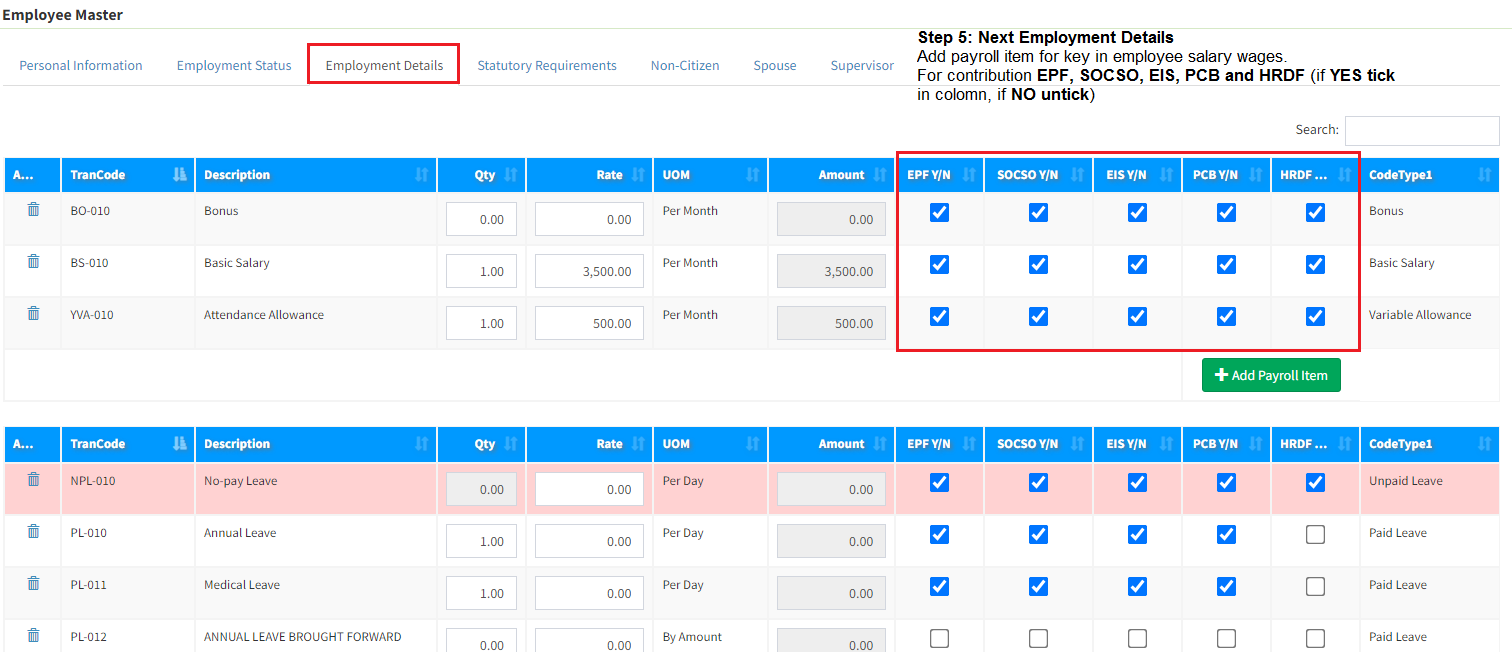
Task: Remove the Attendance Allowance row via trash icon
Action: pos(33,313)
